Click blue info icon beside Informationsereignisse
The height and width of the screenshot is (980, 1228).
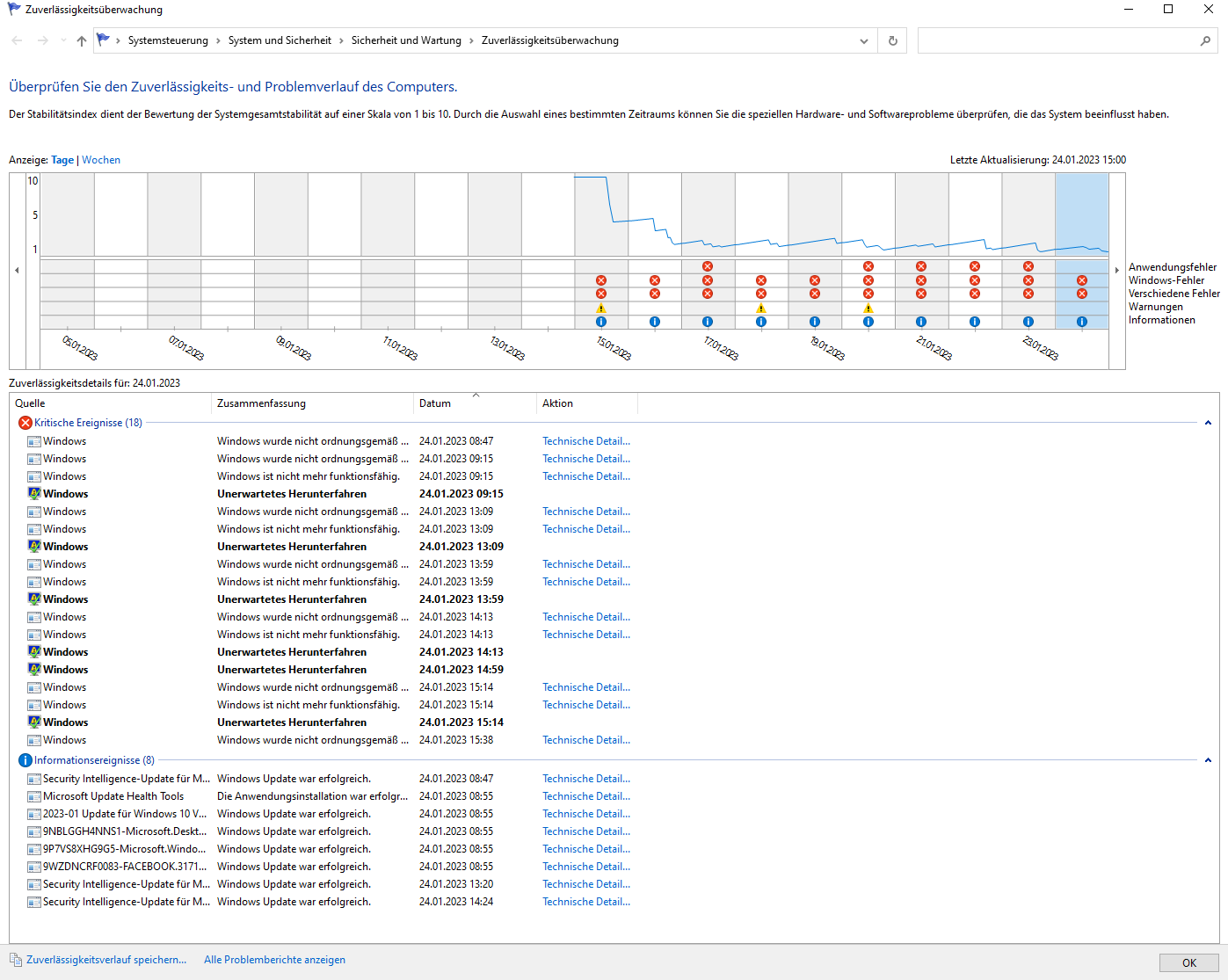[x=25, y=760]
